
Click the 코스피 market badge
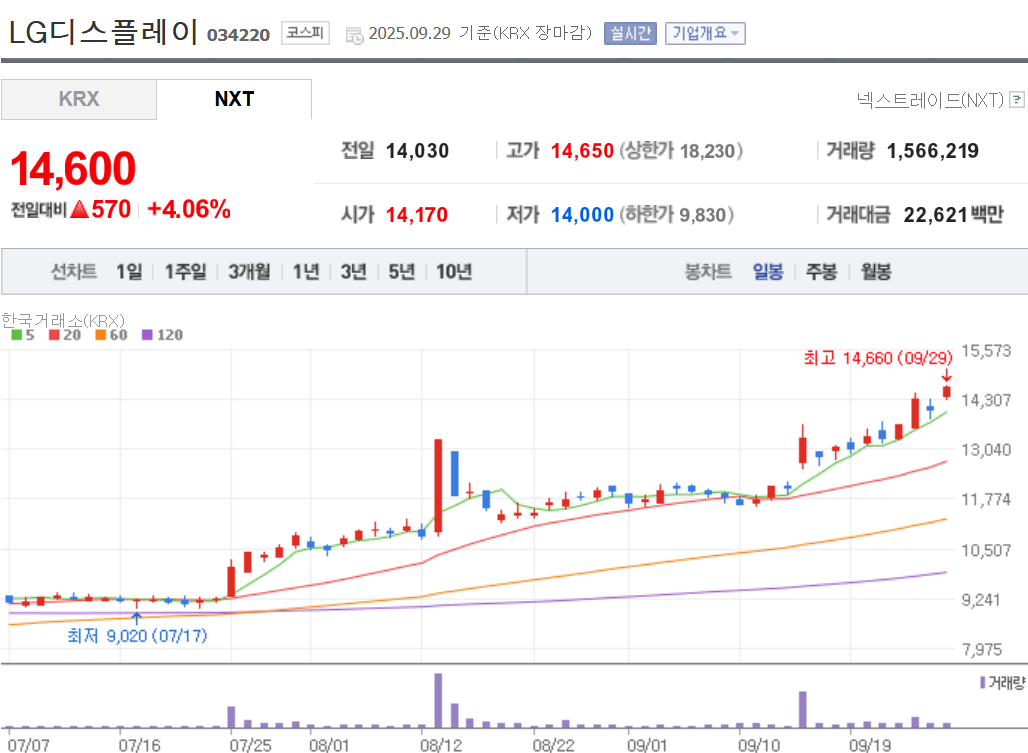[306, 33]
